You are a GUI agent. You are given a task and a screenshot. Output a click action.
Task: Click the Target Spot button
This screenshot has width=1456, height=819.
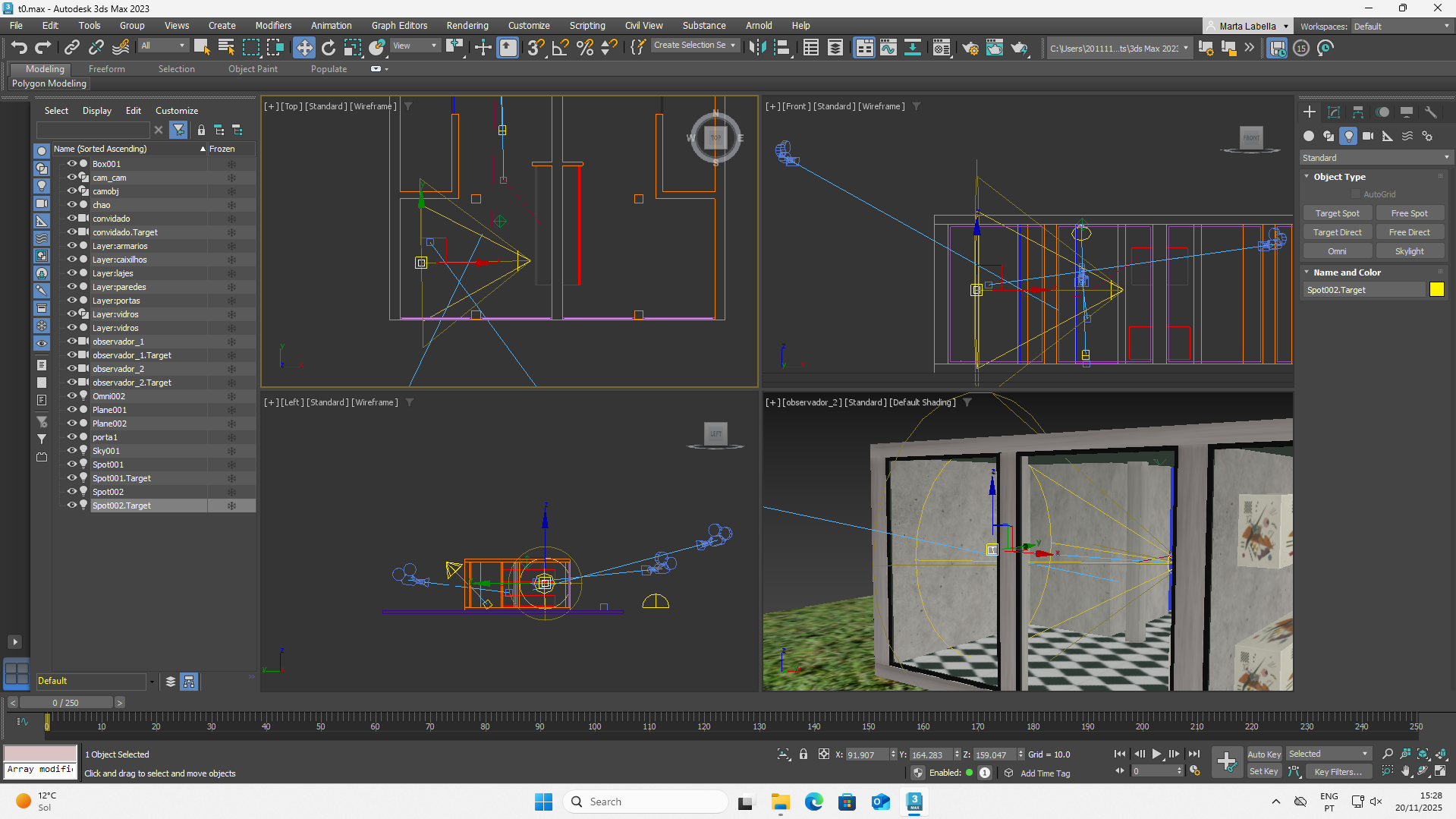(x=1337, y=213)
